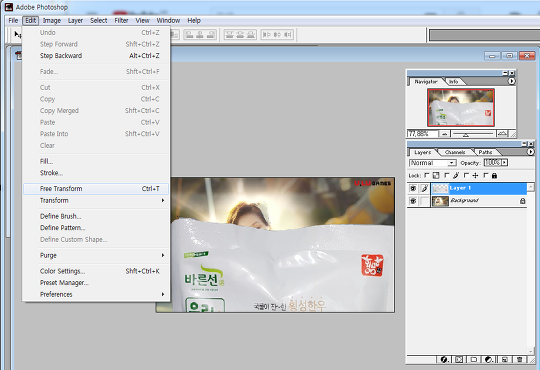Open the Select menu
This screenshot has width=540, height=370.
pos(99,21)
